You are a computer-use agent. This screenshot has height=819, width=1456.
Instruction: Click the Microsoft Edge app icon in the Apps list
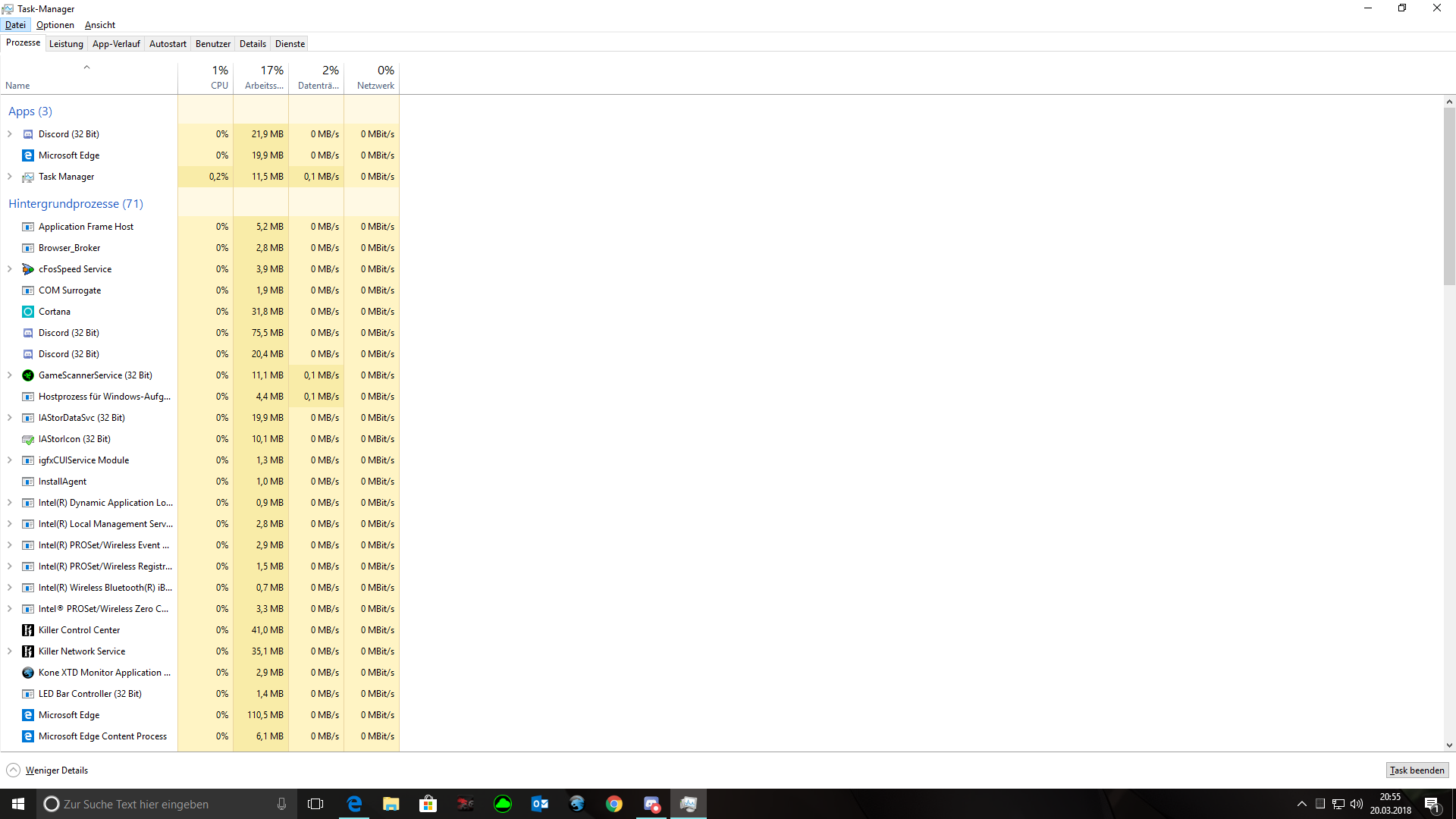click(x=28, y=155)
